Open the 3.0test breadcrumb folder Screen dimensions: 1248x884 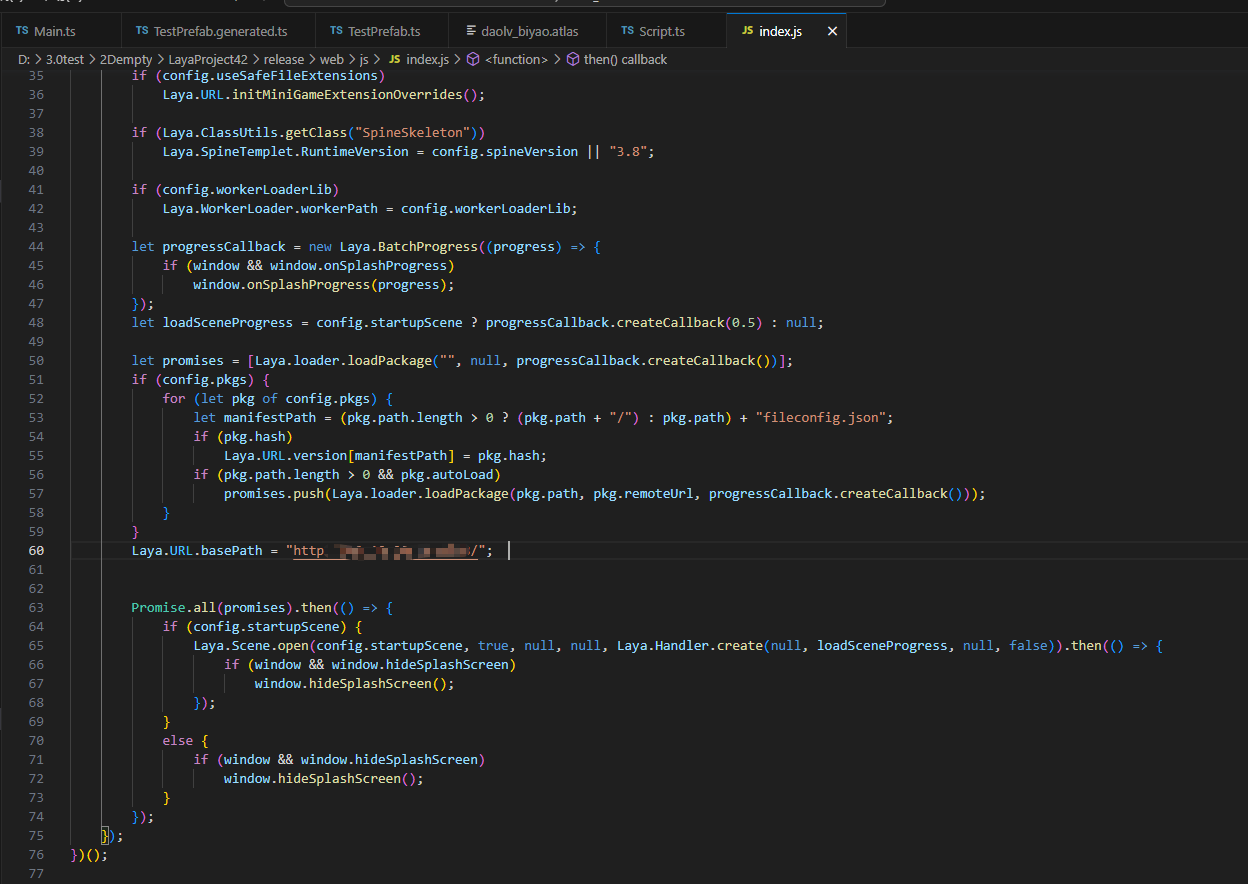(x=66, y=60)
